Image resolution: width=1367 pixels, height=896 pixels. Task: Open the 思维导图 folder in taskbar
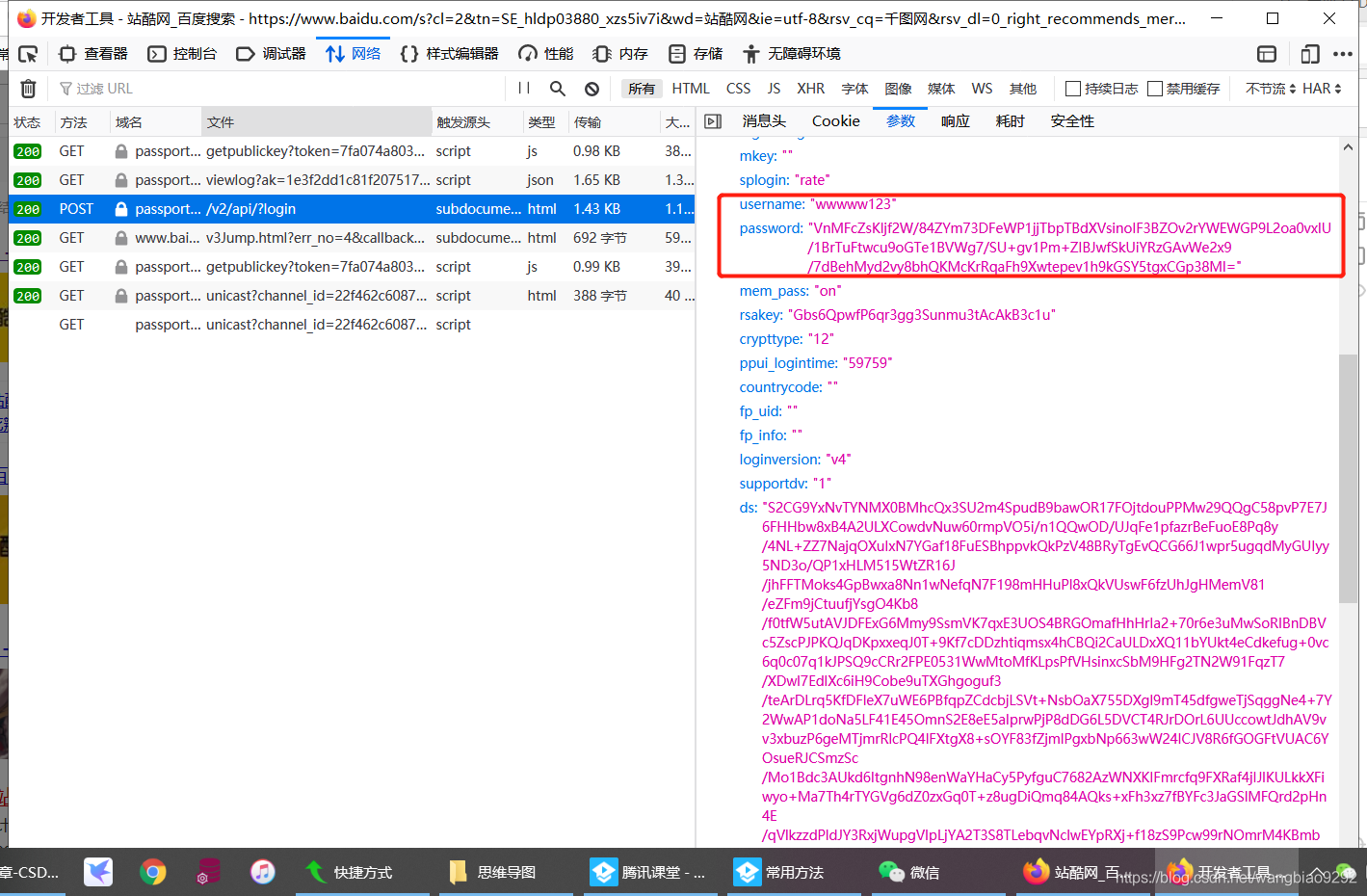coord(493,872)
